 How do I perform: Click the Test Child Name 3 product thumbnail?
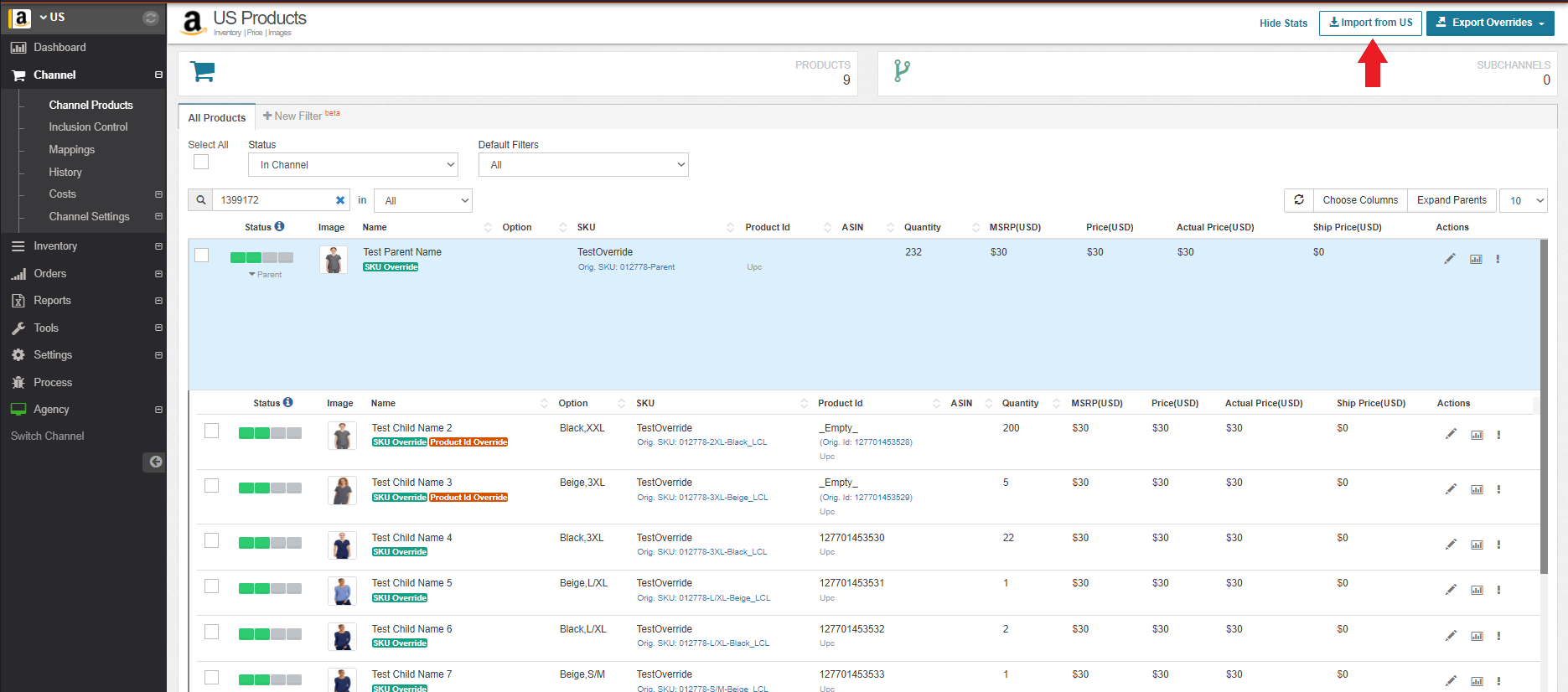click(x=342, y=490)
